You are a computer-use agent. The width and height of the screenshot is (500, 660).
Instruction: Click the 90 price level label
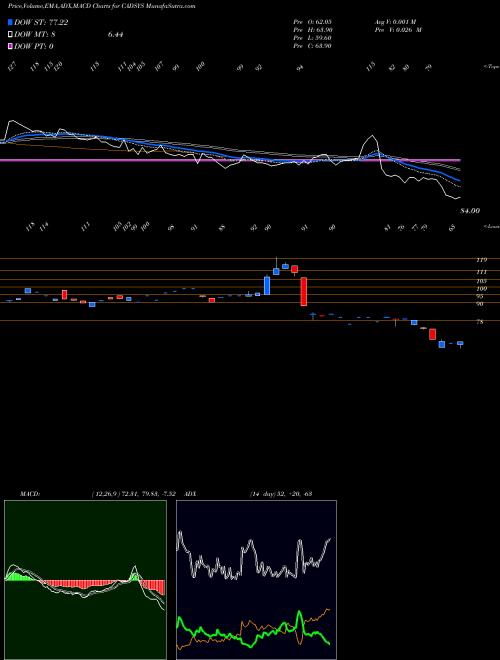click(x=480, y=303)
